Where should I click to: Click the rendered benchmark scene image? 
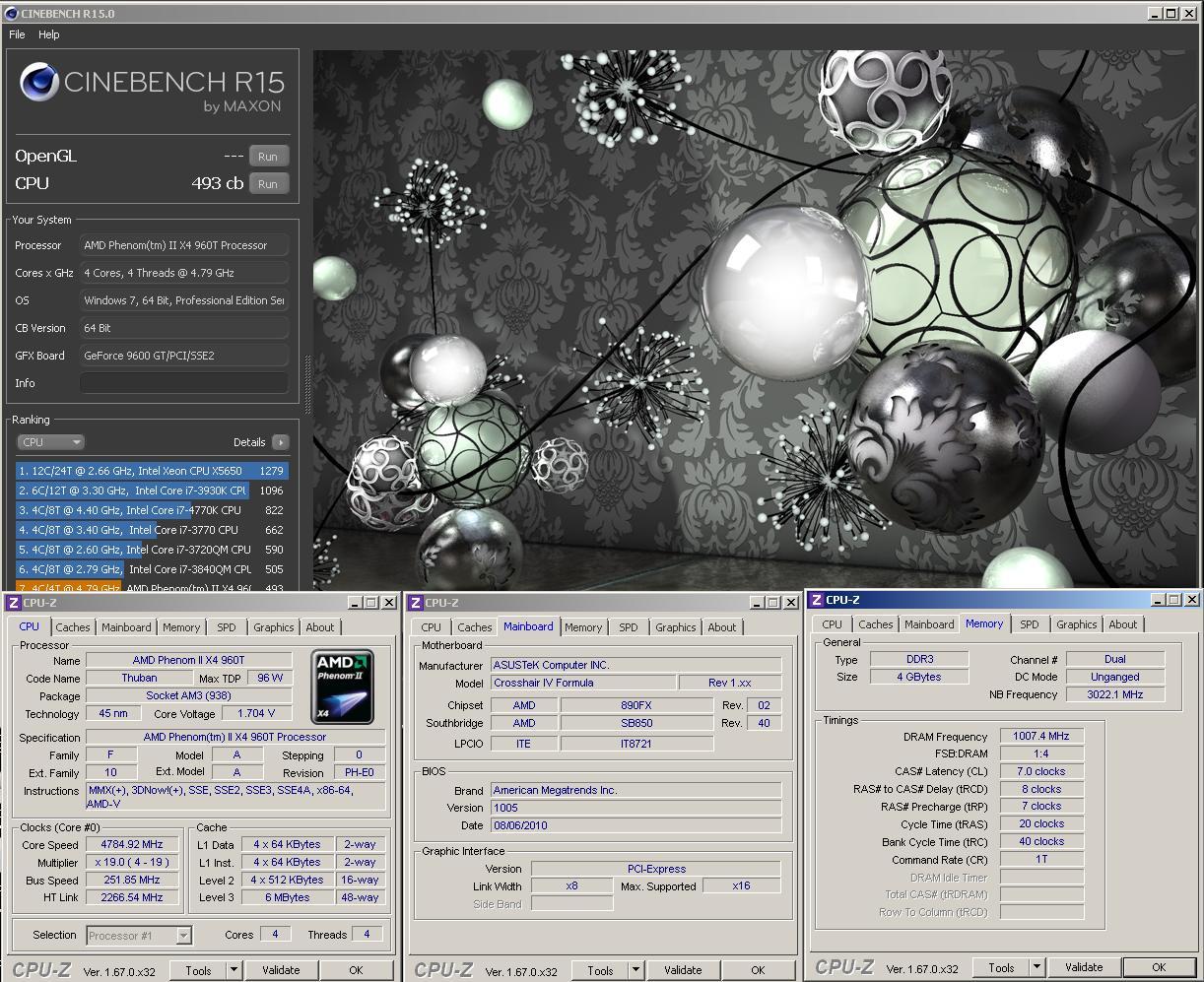pyautogui.click(x=757, y=320)
